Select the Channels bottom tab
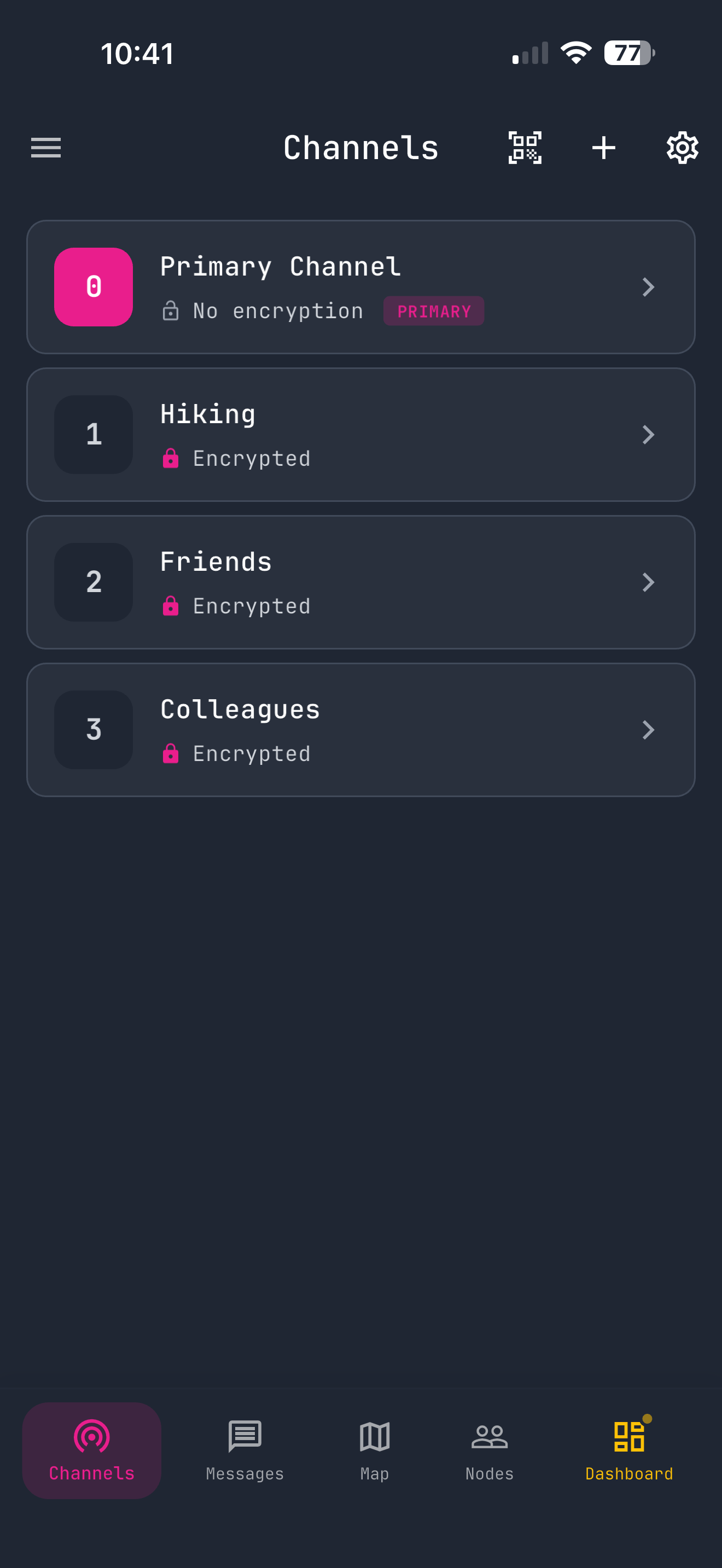Image resolution: width=722 pixels, height=1568 pixels. (92, 1450)
